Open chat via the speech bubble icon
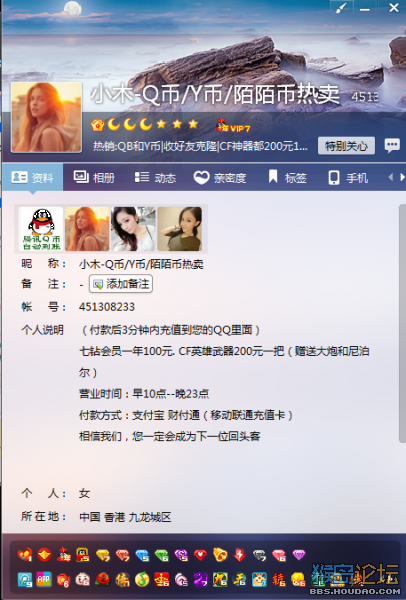Screen dimensions: 406x600 click(392, 145)
